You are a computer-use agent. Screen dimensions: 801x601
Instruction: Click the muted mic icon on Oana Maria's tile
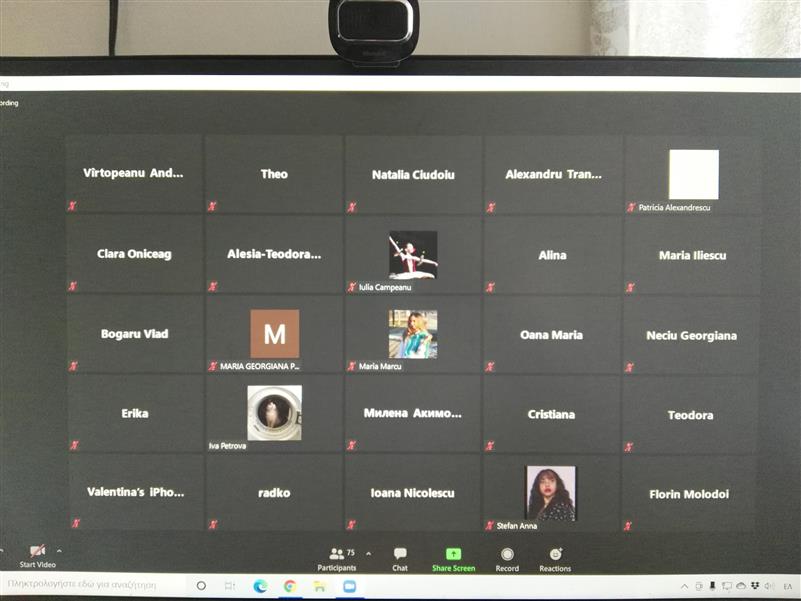click(490, 366)
